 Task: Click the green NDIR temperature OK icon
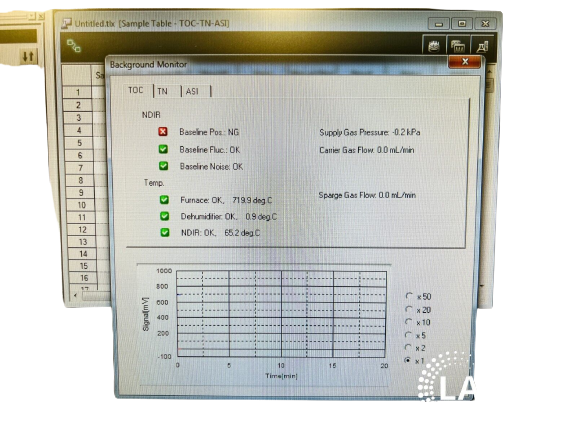click(x=165, y=232)
